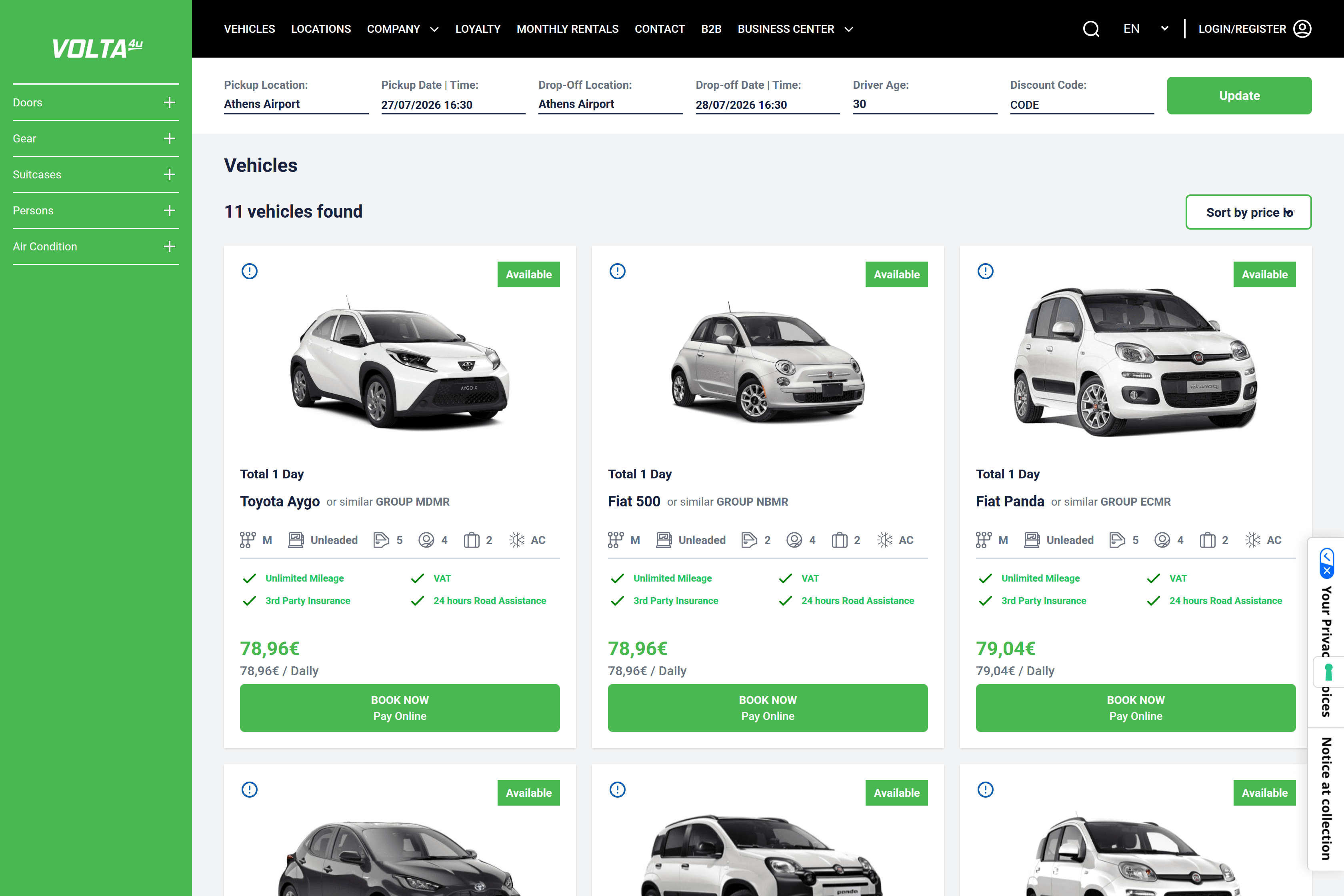Screen dimensions: 1344x896
Task: Click the Fiat 500 car image
Action: pyautogui.click(x=768, y=363)
